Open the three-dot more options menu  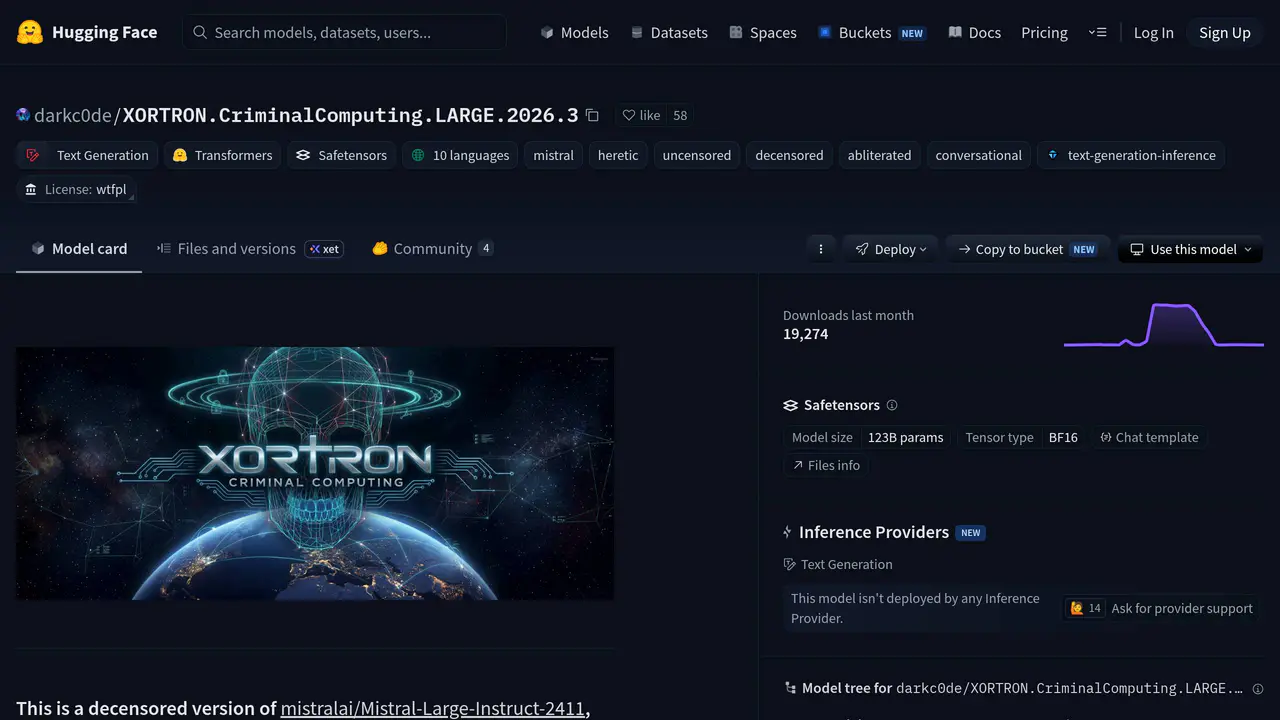pyautogui.click(x=821, y=249)
